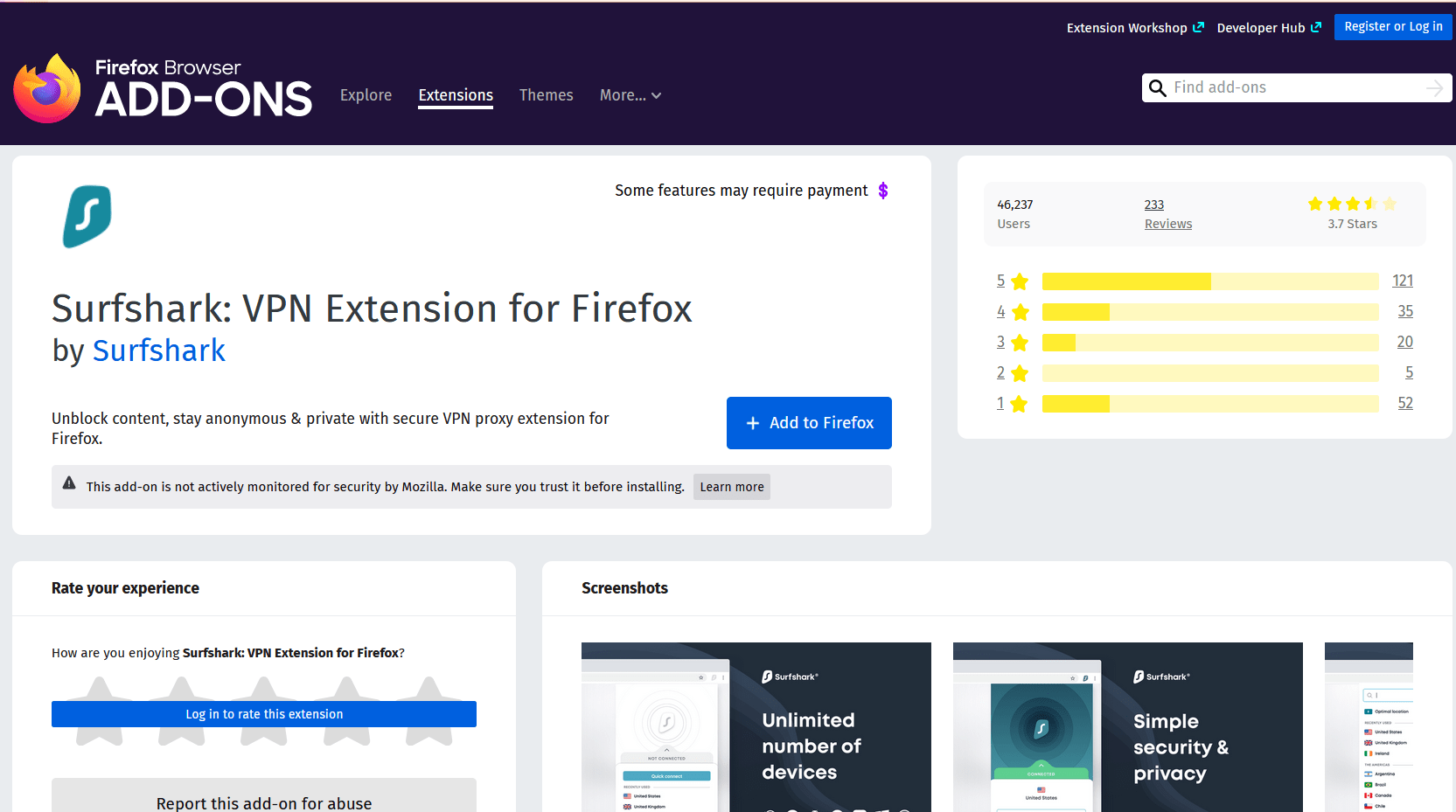Click the Some features may require payment text
Viewport: 1456px width, 812px height.
742,191
